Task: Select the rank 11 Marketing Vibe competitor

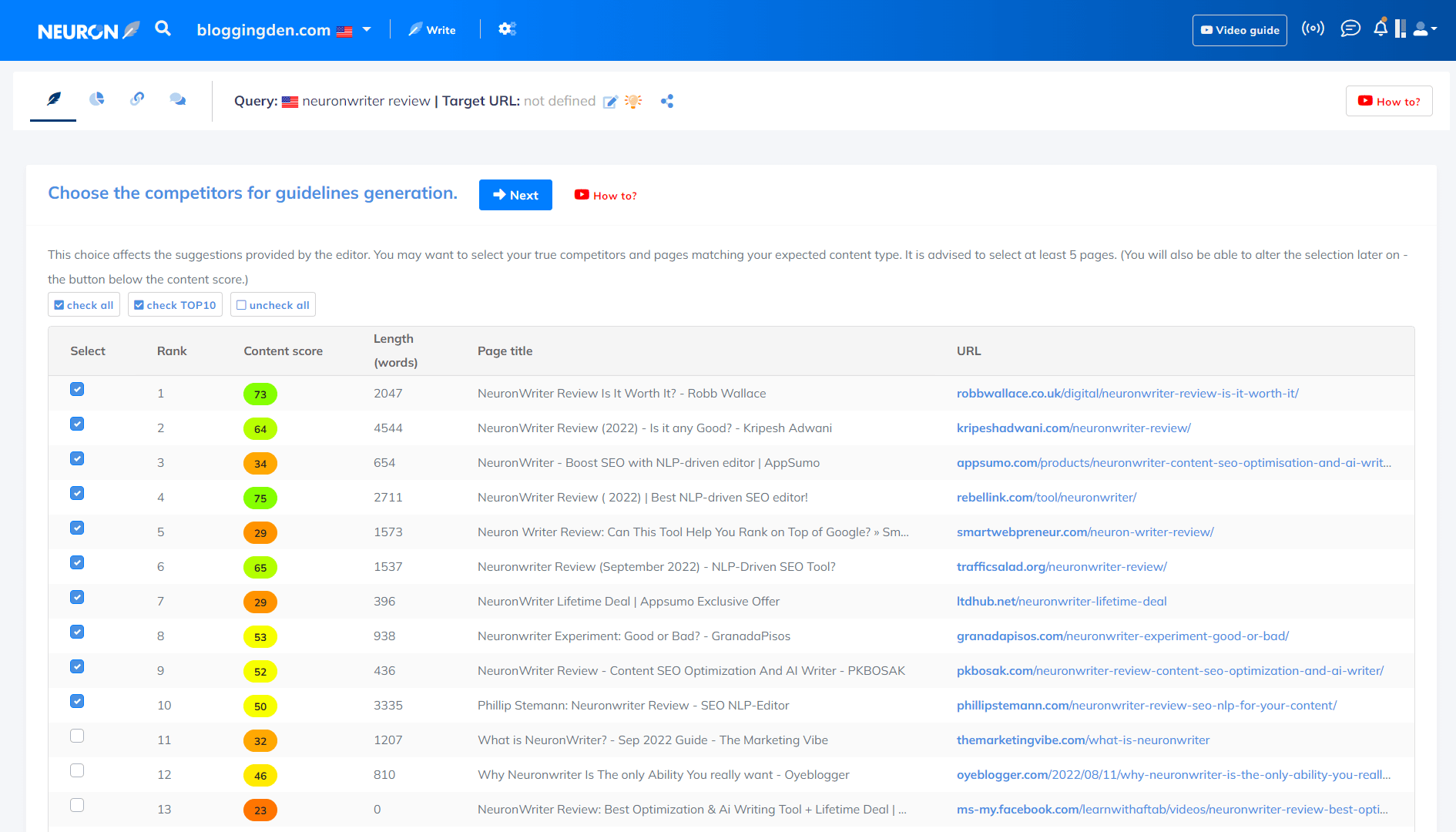Action: coord(77,736)
